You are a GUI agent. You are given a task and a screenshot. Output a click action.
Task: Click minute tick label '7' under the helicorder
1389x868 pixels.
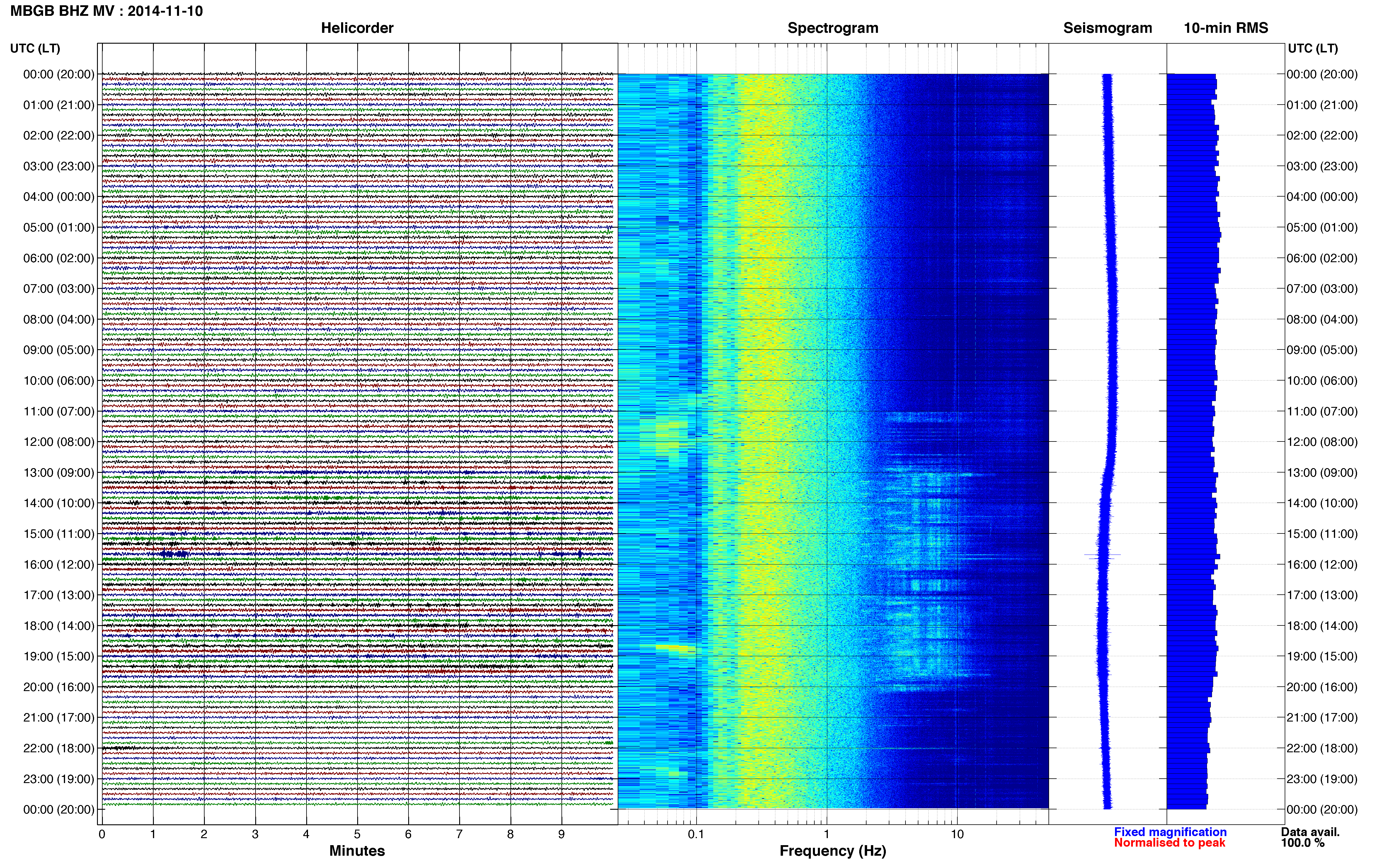coord(459,835)
